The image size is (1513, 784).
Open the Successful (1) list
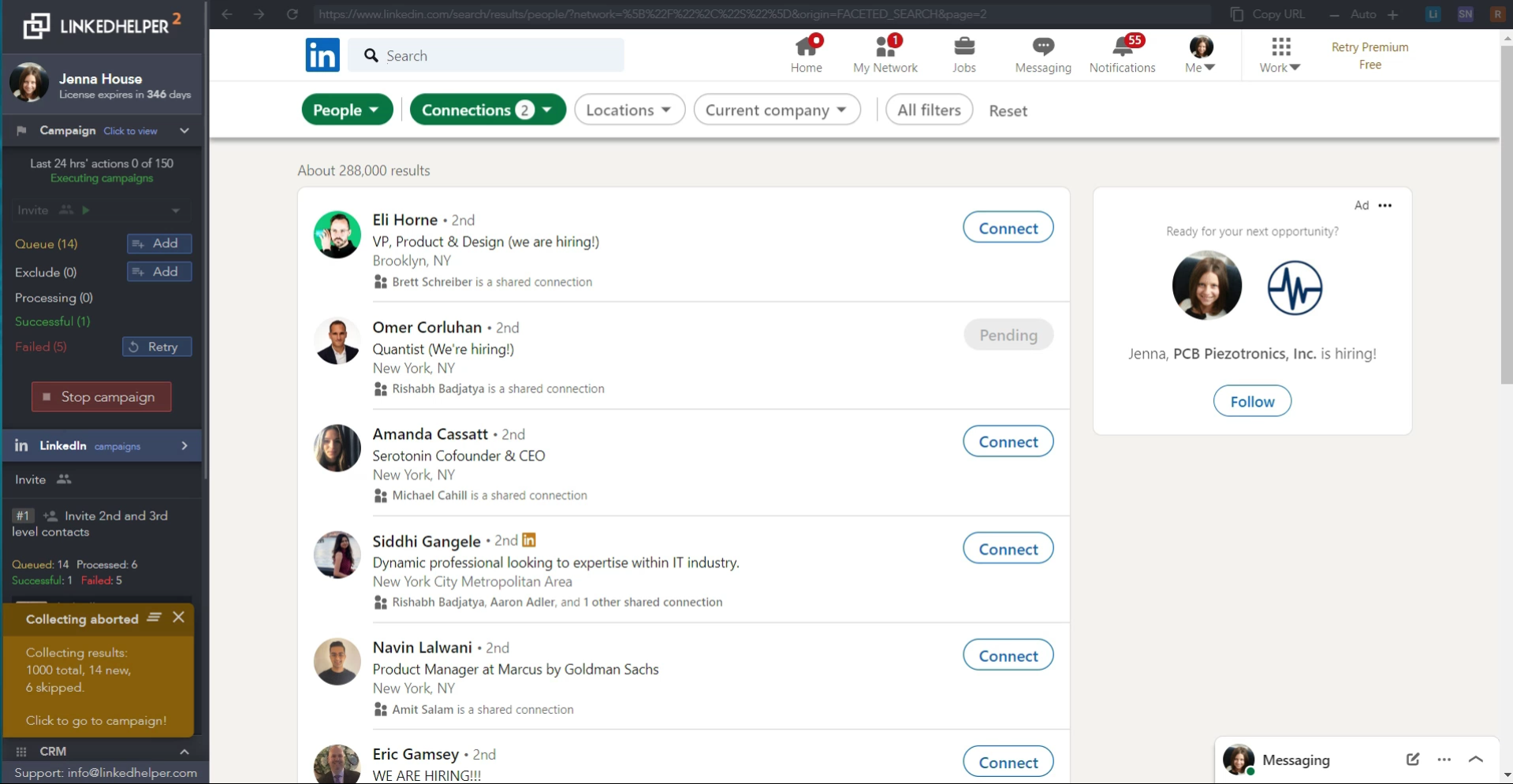pos(52,321)
